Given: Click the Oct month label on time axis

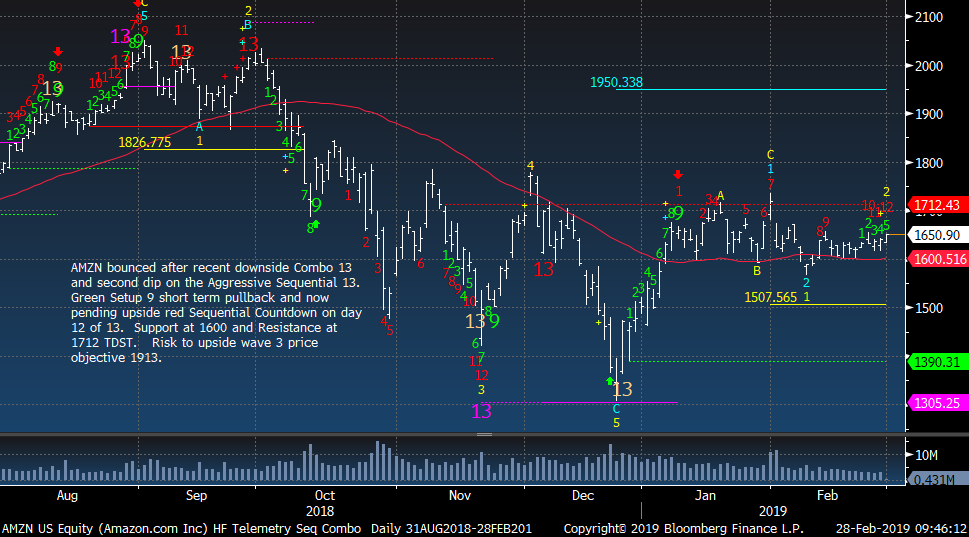Looking at the screenshot, I should (x=324, y=496).
